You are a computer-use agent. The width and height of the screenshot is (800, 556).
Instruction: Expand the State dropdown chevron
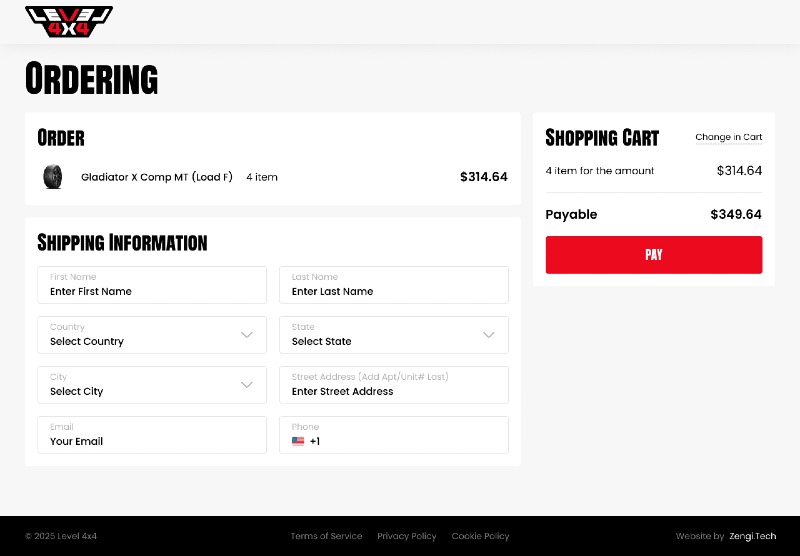[x=489, y=335]
